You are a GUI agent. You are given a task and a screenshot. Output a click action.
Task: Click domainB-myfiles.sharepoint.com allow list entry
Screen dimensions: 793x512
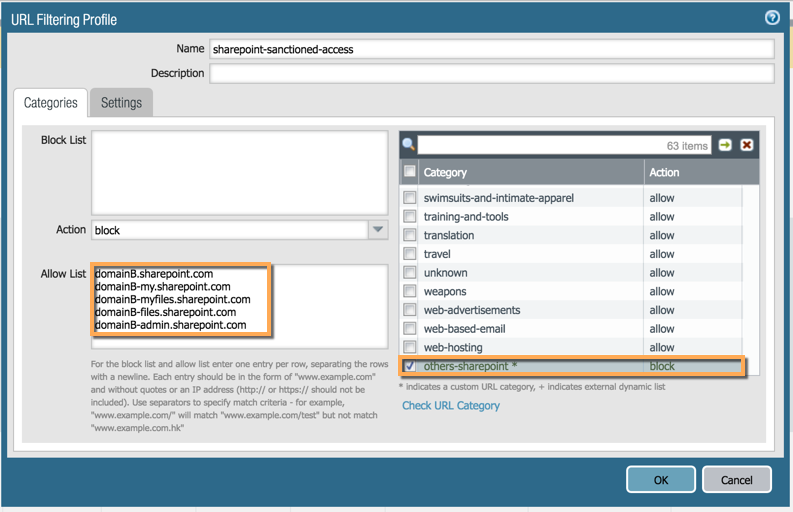(x=172, y=299)
